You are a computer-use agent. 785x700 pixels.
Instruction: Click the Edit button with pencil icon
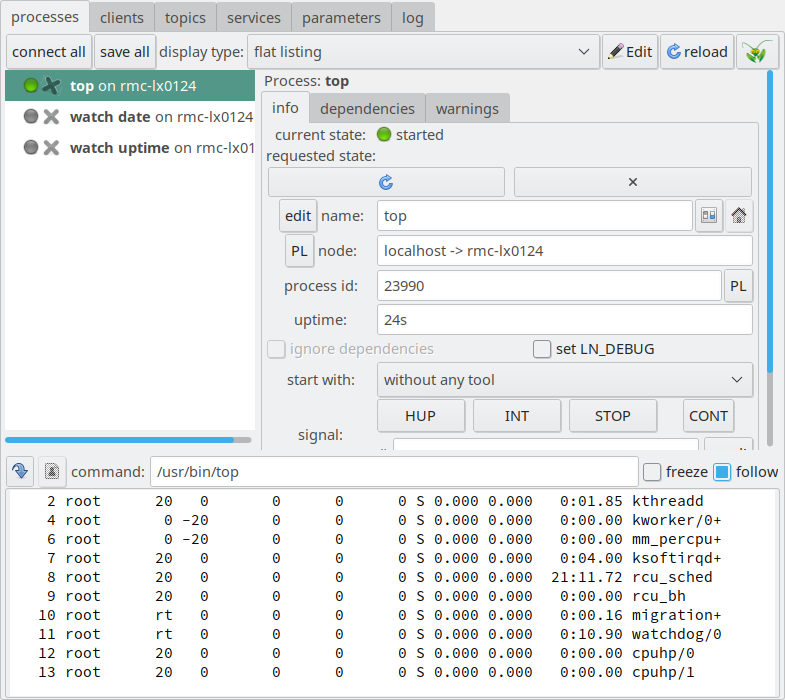pos(630,52)
